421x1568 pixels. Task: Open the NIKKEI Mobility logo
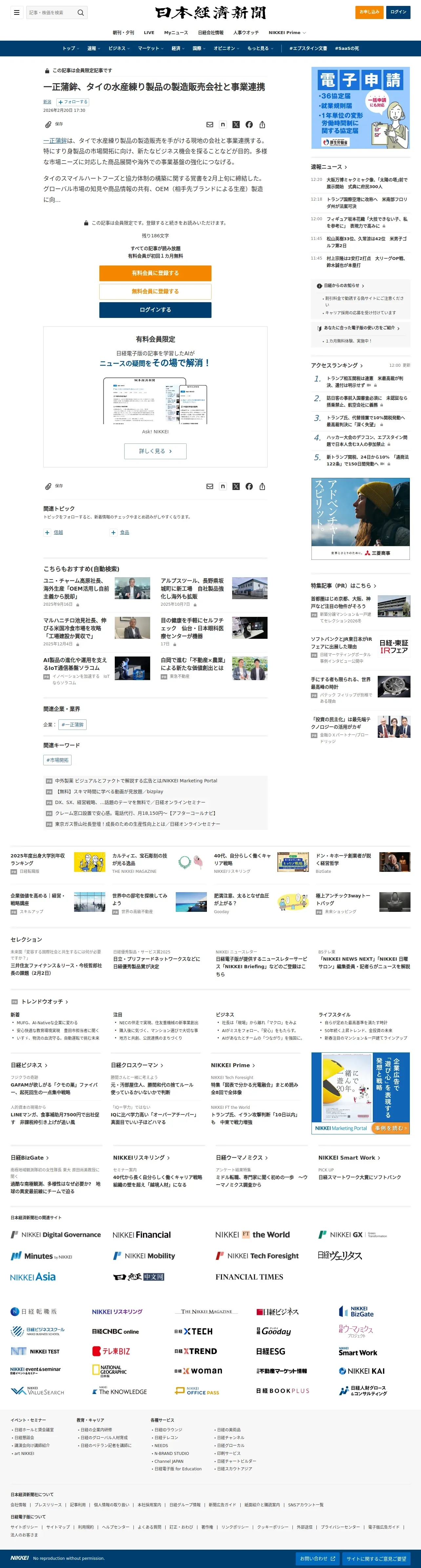click(144, 1256)
